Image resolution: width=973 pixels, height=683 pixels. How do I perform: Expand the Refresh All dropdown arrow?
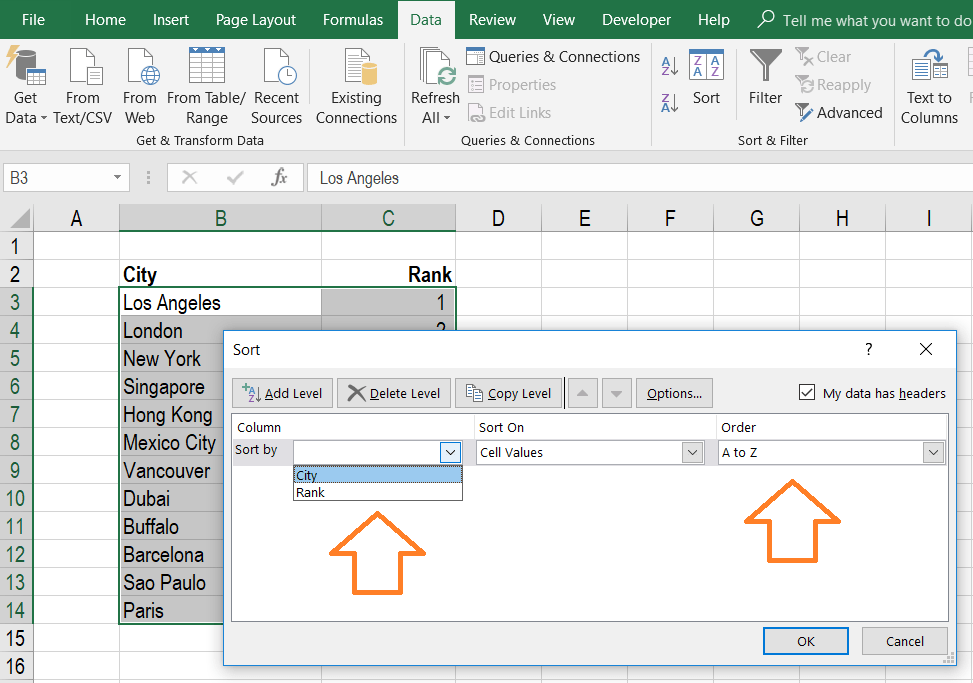click(x=447, y=118)
